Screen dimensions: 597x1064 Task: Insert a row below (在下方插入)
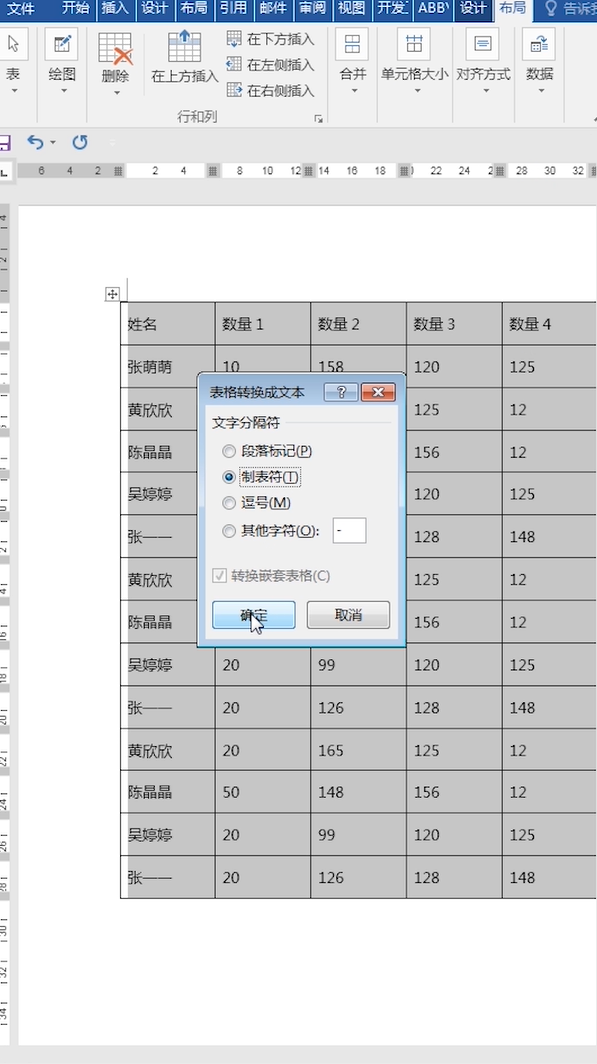tap(270, 39)
